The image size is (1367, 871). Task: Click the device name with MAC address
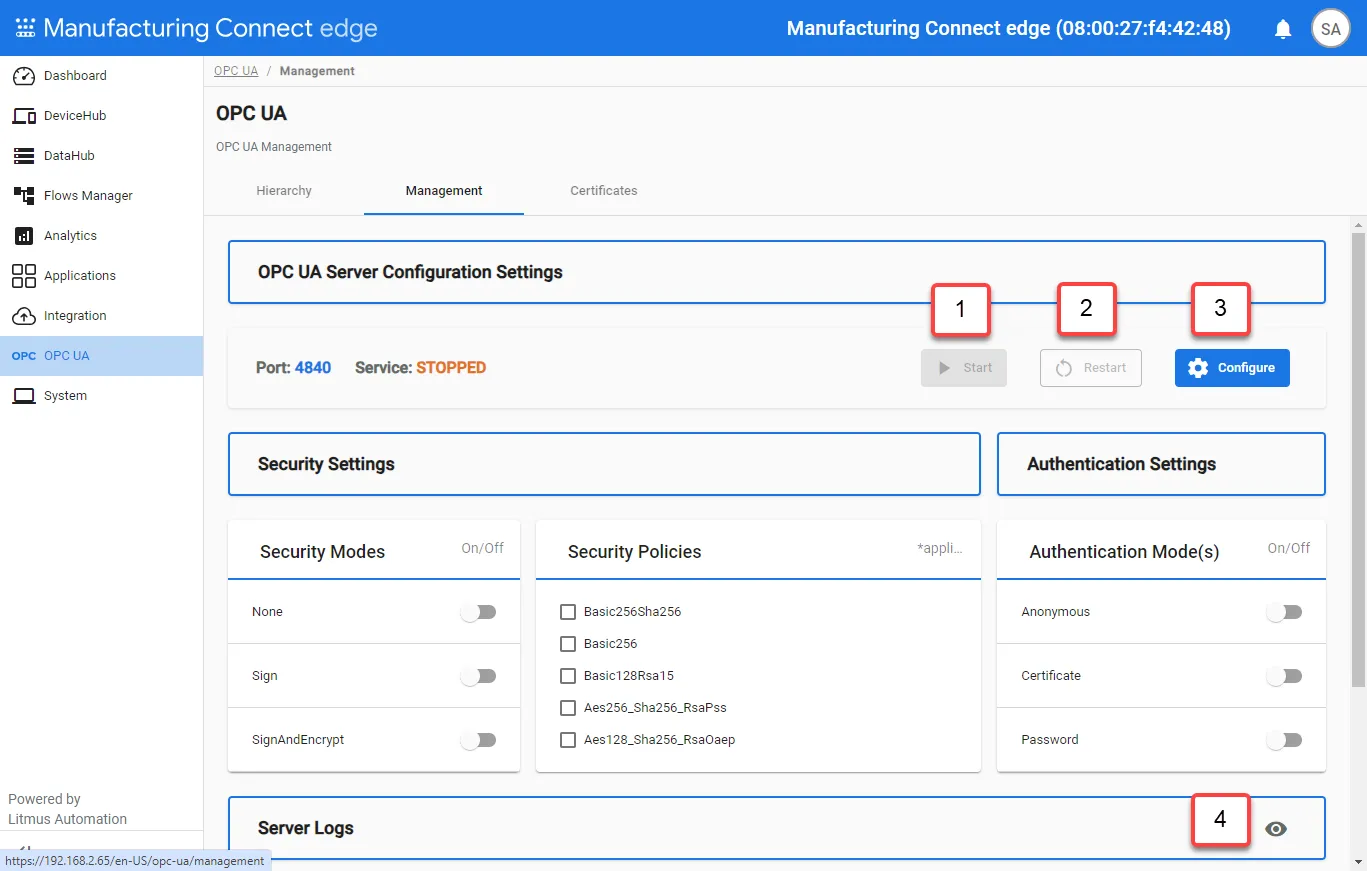tap(1009, 28)
